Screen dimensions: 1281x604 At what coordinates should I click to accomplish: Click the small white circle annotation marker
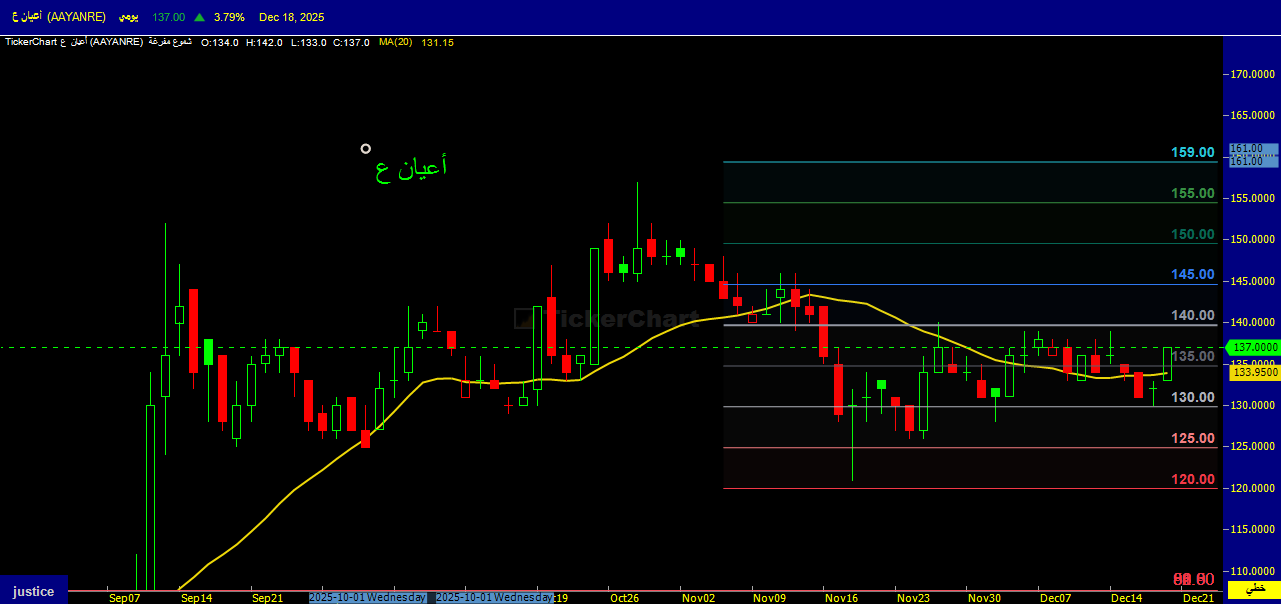pos(366,149)
